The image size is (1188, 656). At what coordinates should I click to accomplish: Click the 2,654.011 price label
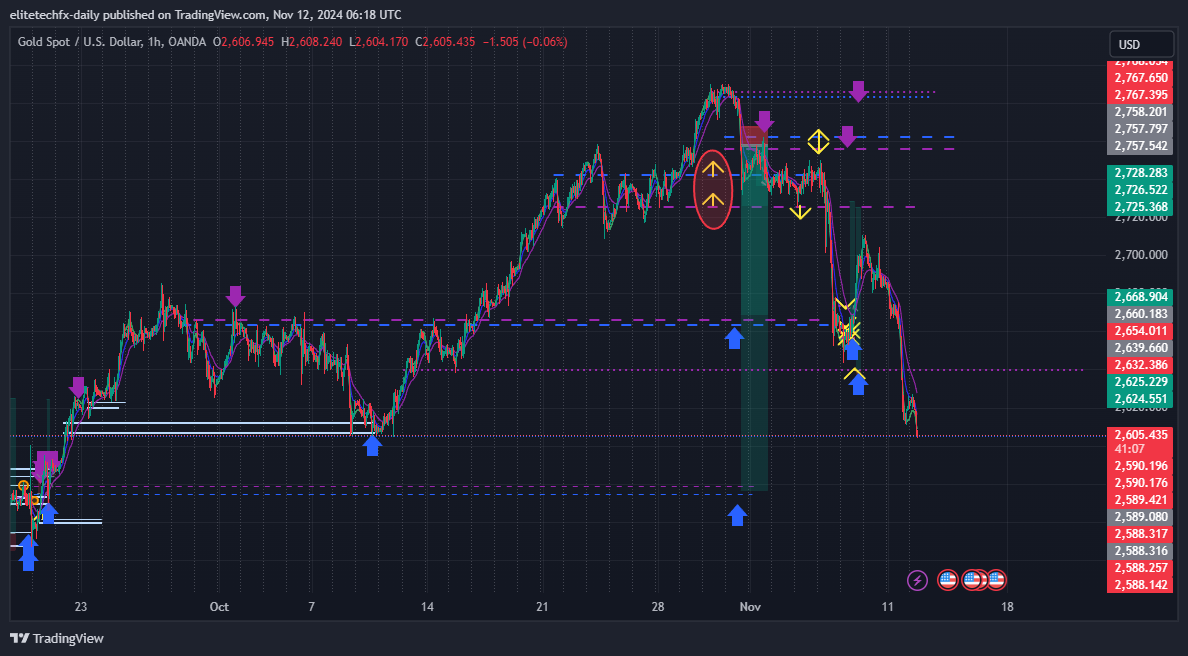pos(1141,330)
